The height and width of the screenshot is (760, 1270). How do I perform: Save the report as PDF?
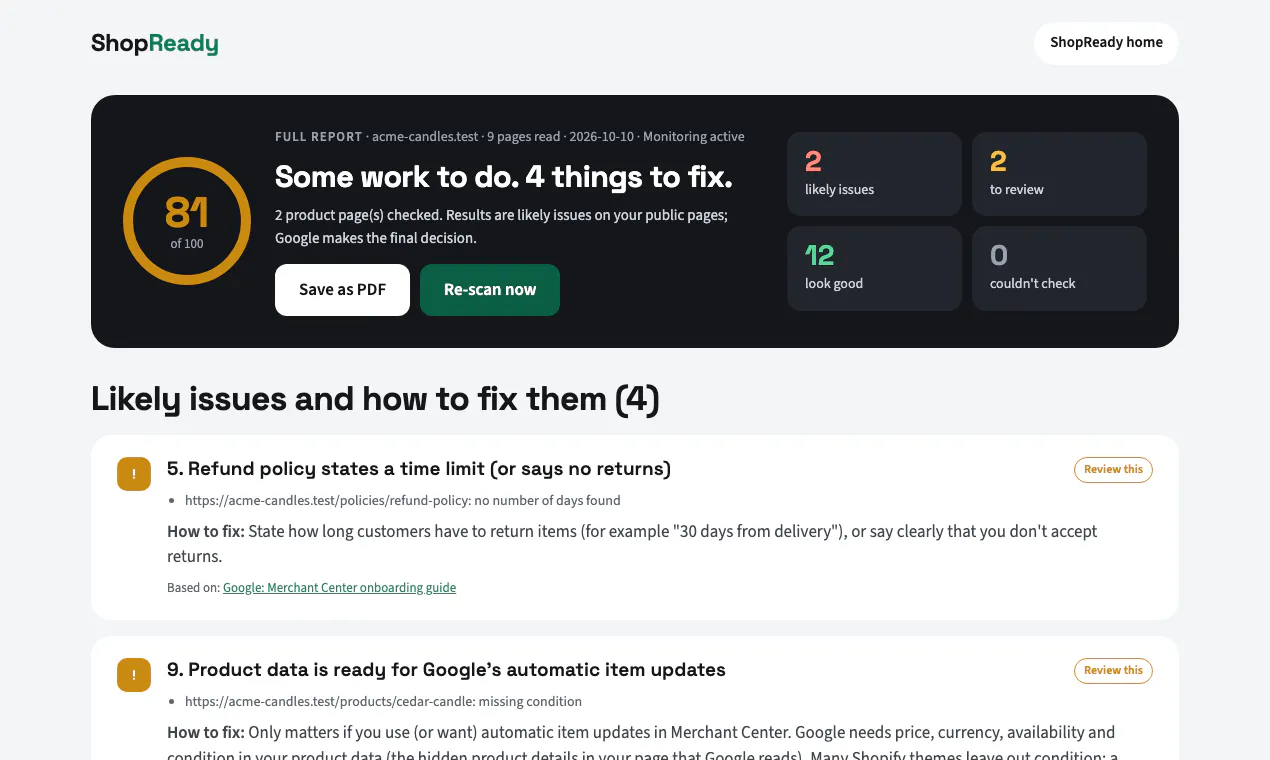342,290
